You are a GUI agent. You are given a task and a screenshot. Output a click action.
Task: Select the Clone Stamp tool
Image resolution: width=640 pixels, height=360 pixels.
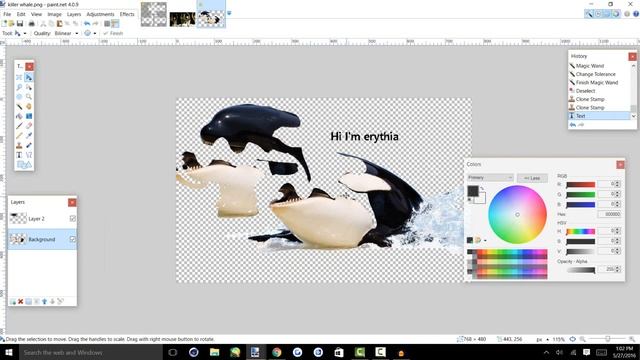(x=19, y=145)
